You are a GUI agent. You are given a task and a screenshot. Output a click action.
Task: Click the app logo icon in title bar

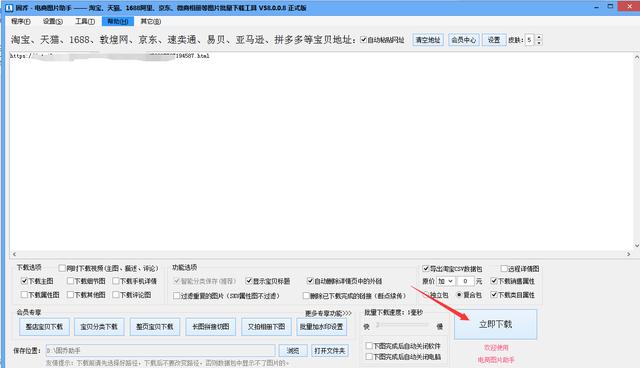(9, 8)
